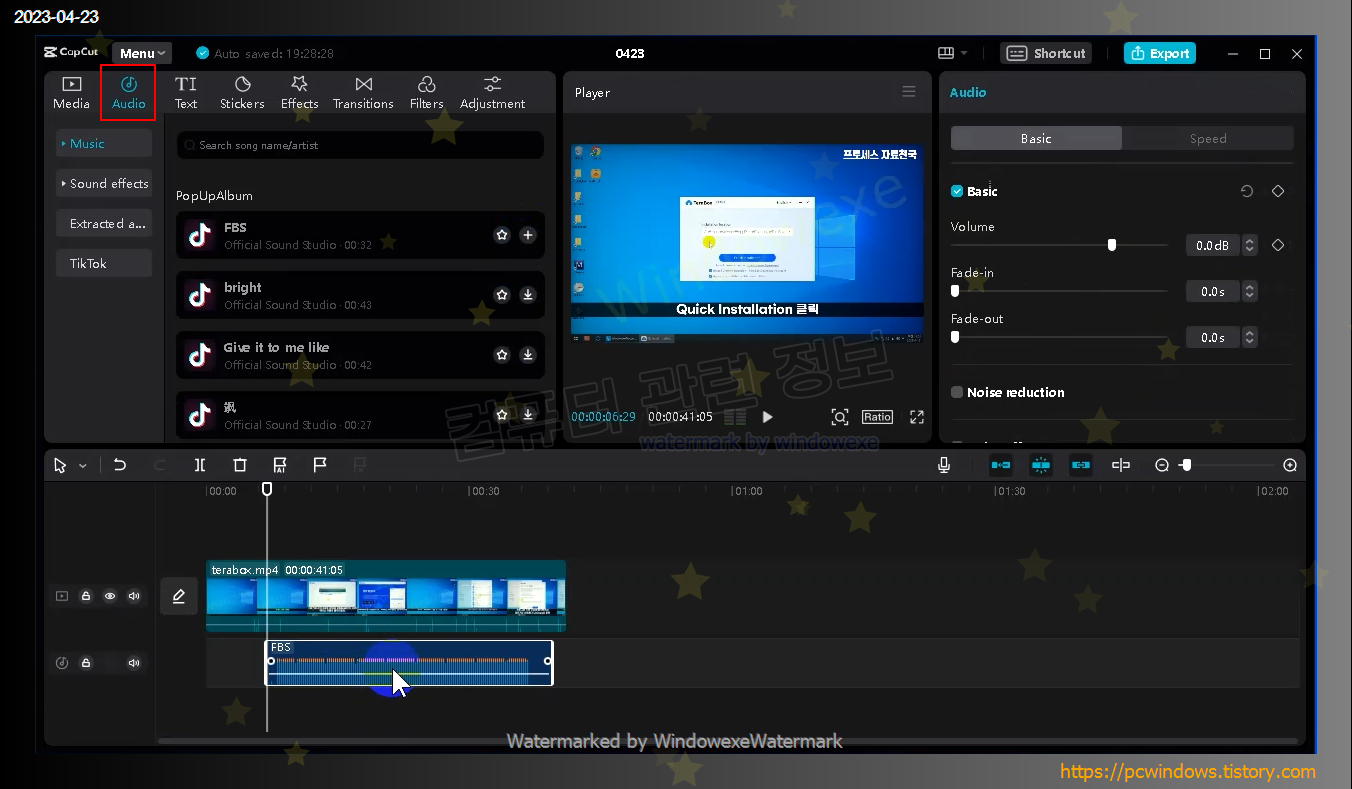Image resolution: width=1352 pixels, height=789 pixels.
Task: Open the TikTok sounds section
Action: coord(104,264)
